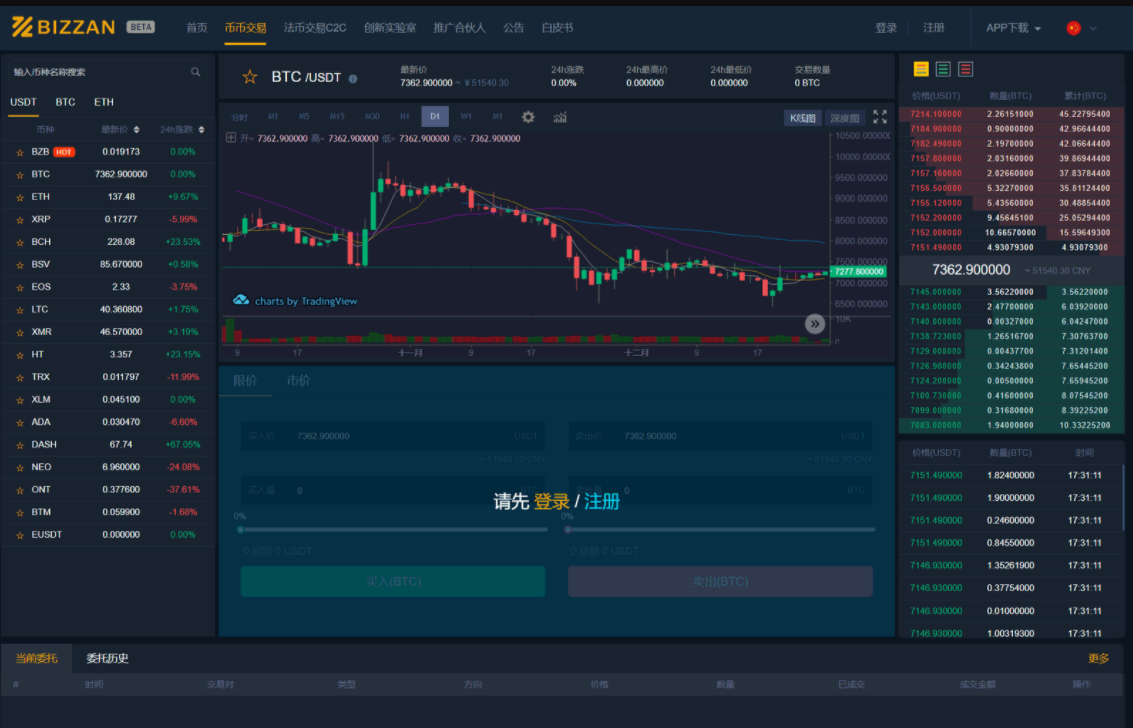
Task: Show only buy orders with green list icon
Action: point(941,69)
